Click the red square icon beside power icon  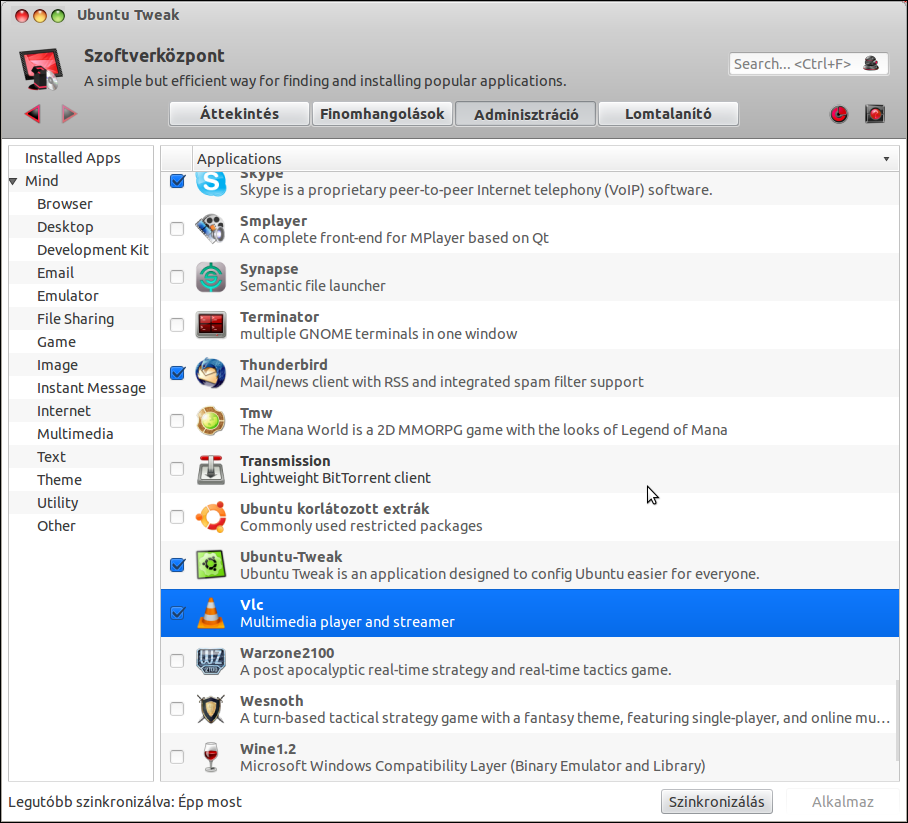pyautogui.click(x=875, y=114)
